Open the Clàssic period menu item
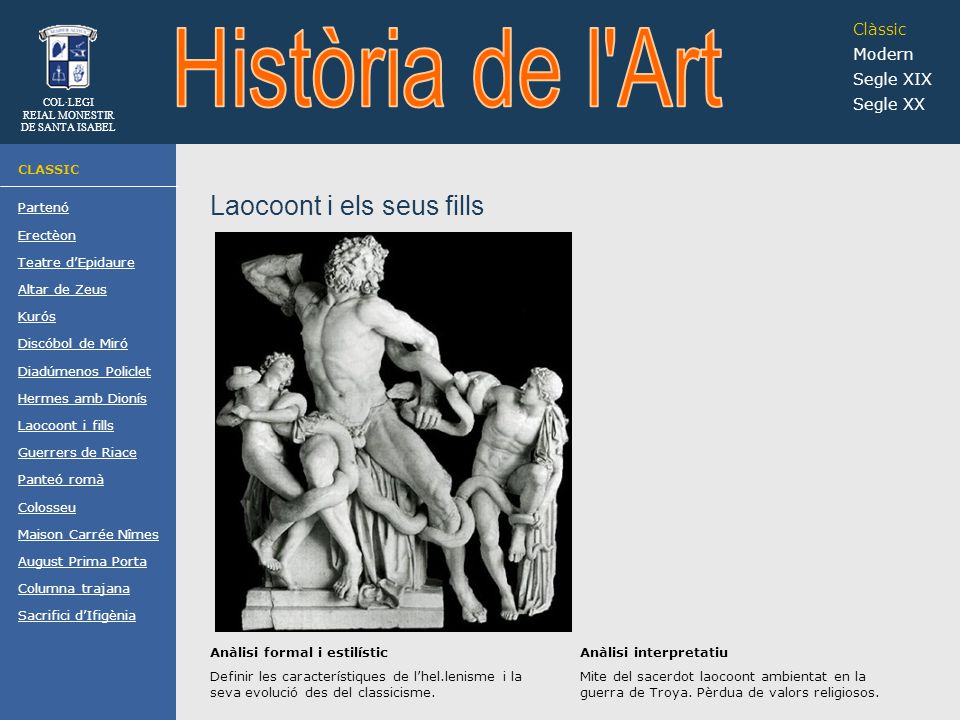Viewport: 960px width, 720px height. (879, 29)
